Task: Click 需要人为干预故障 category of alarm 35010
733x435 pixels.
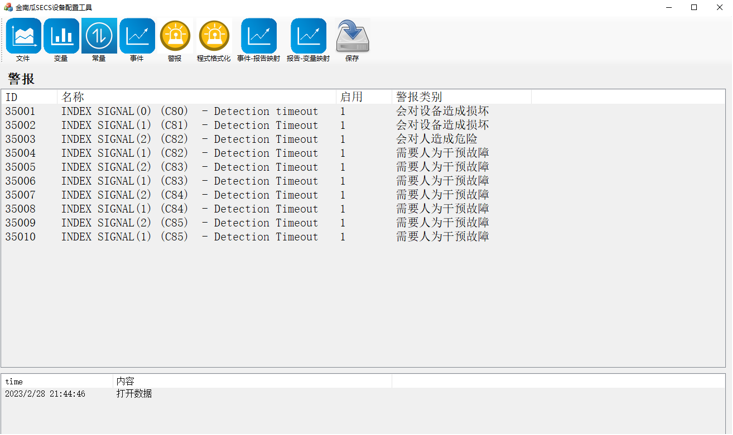Action: point(442,238)
